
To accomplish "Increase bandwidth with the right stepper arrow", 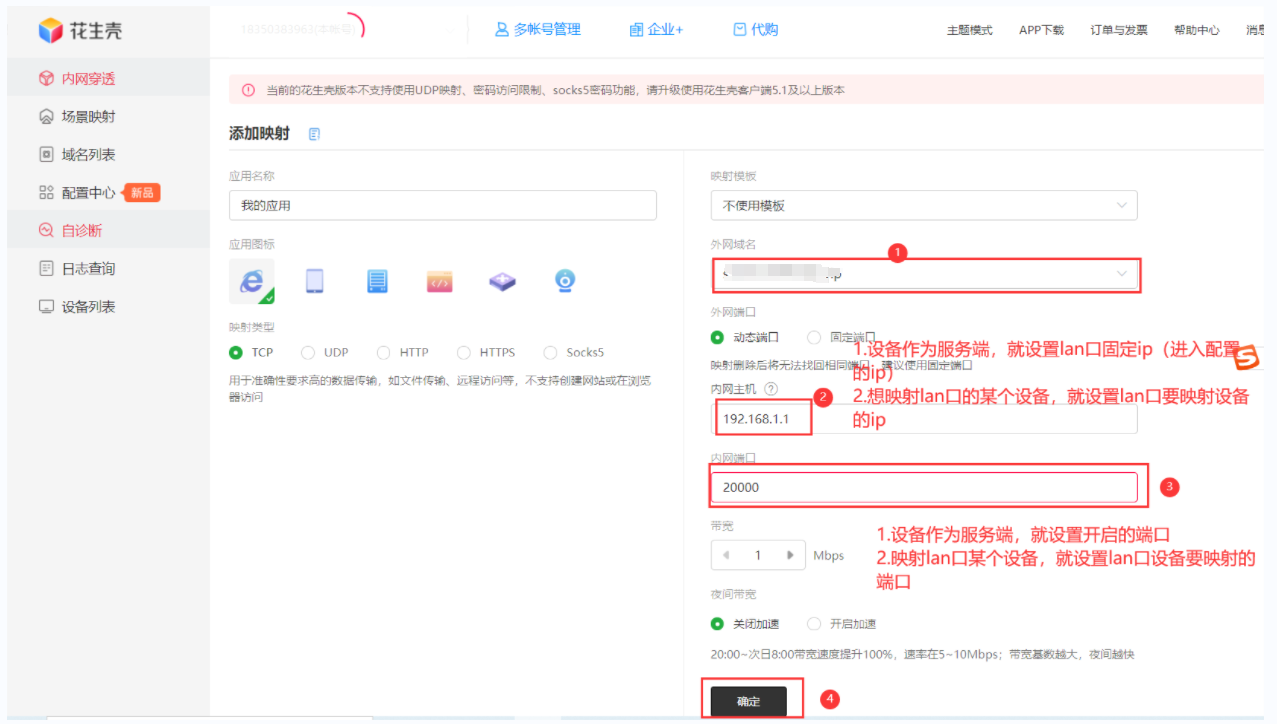I will [x=791, y=554].
